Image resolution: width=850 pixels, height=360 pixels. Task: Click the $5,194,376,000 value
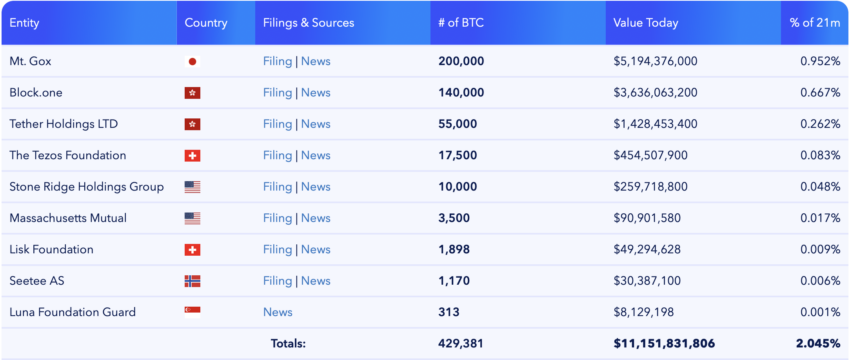pos(655,61)
